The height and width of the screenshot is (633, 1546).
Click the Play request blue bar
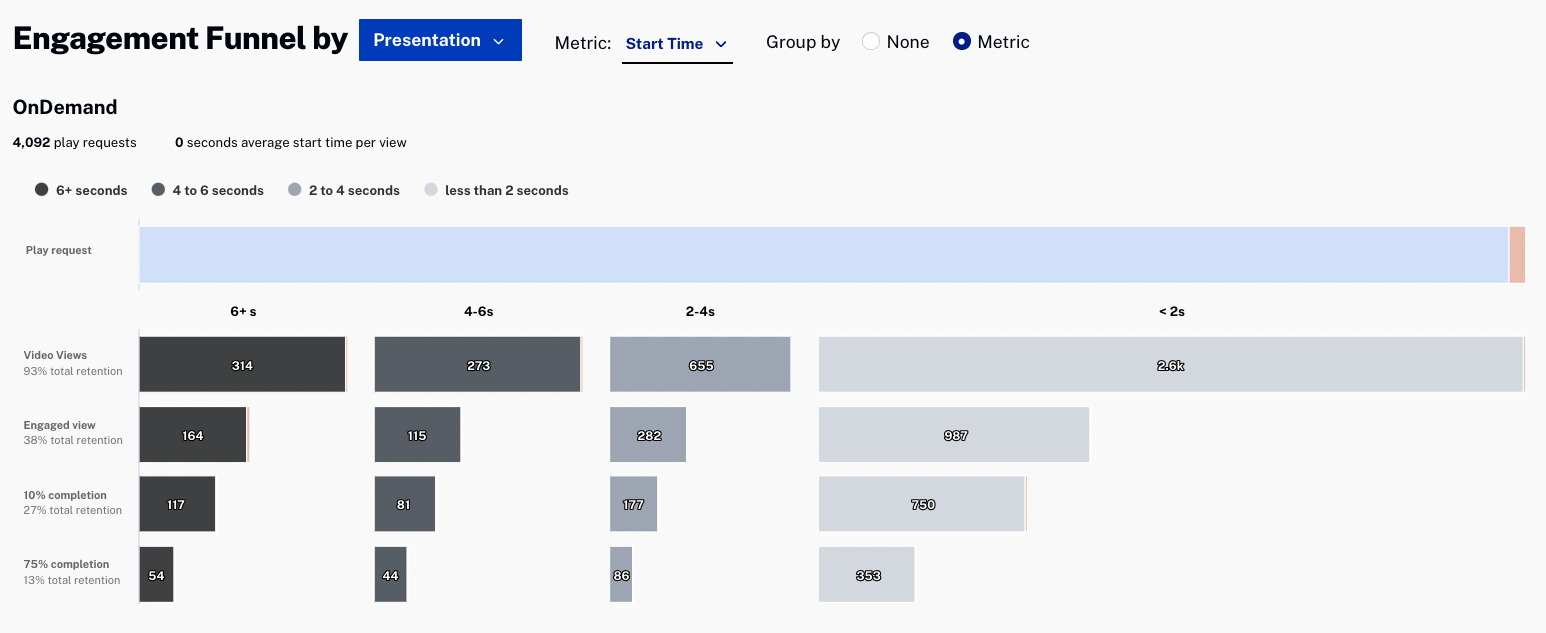[823, 255]
